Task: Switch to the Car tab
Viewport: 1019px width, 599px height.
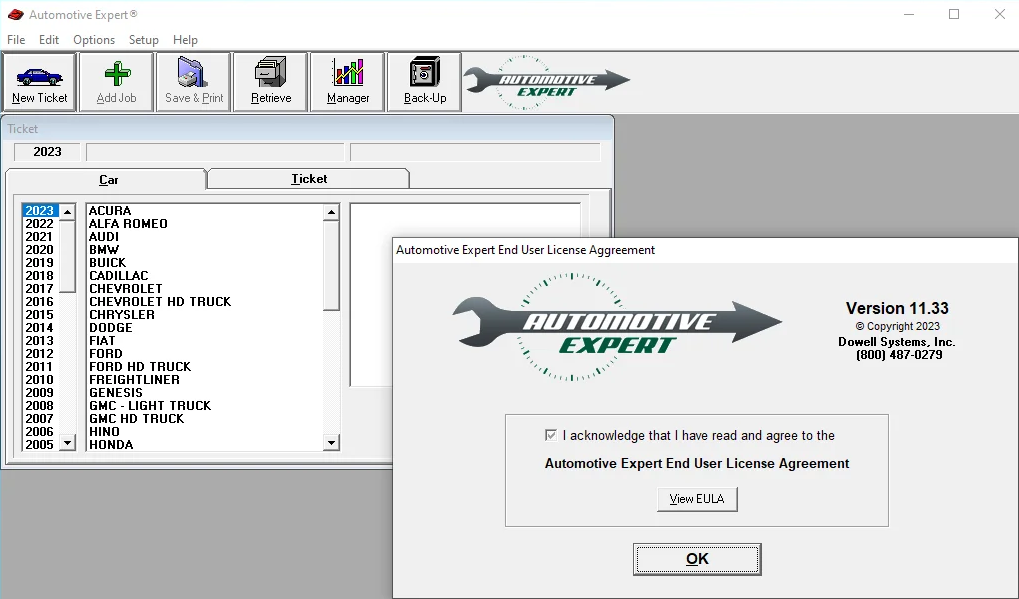Action: [x=106, y=179]
